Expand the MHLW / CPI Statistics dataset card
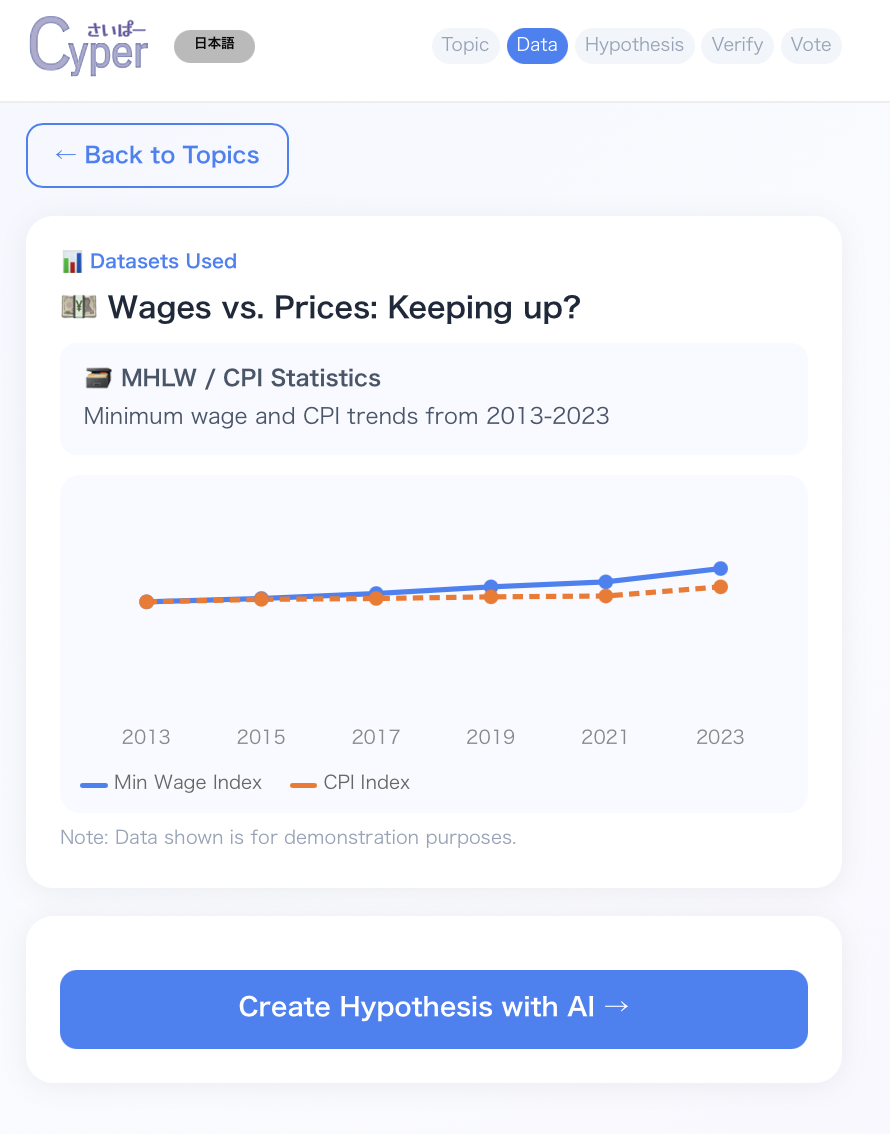 434,398
